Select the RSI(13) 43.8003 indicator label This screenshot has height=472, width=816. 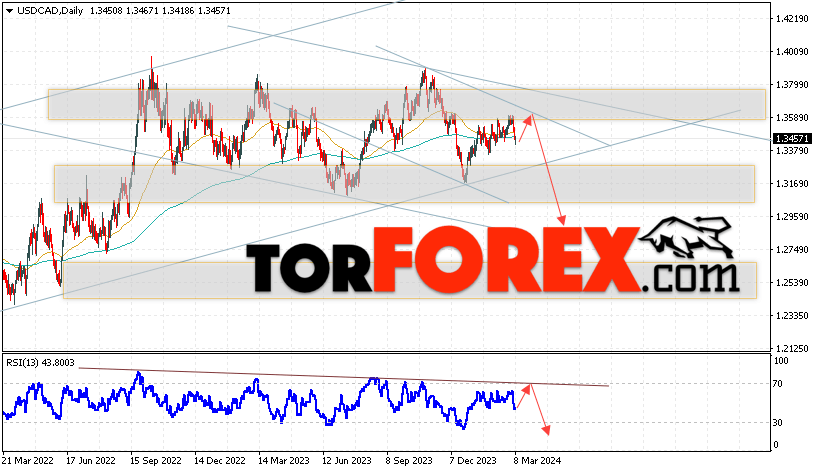41,363
